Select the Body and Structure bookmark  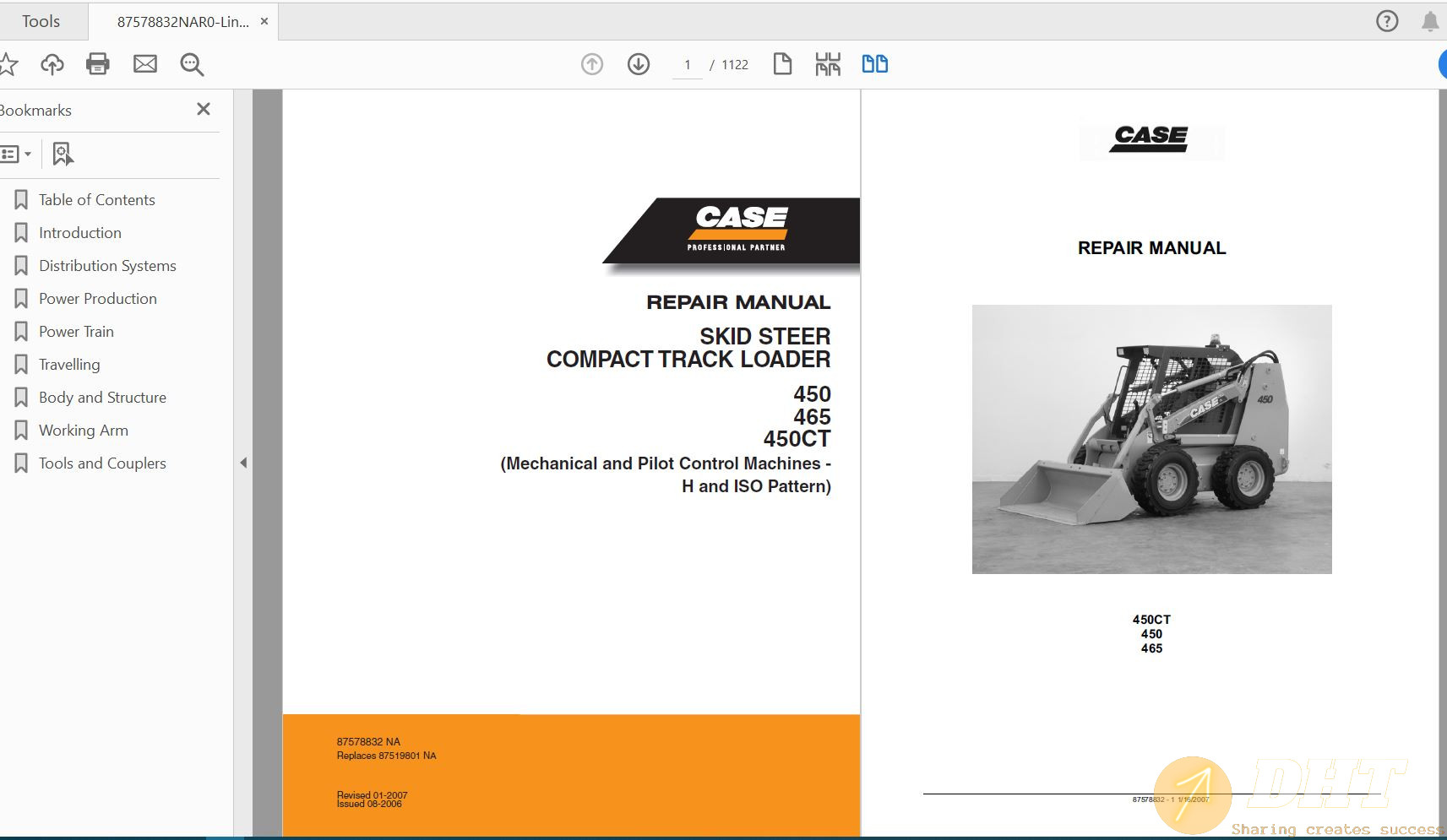[x=102, y=397]
